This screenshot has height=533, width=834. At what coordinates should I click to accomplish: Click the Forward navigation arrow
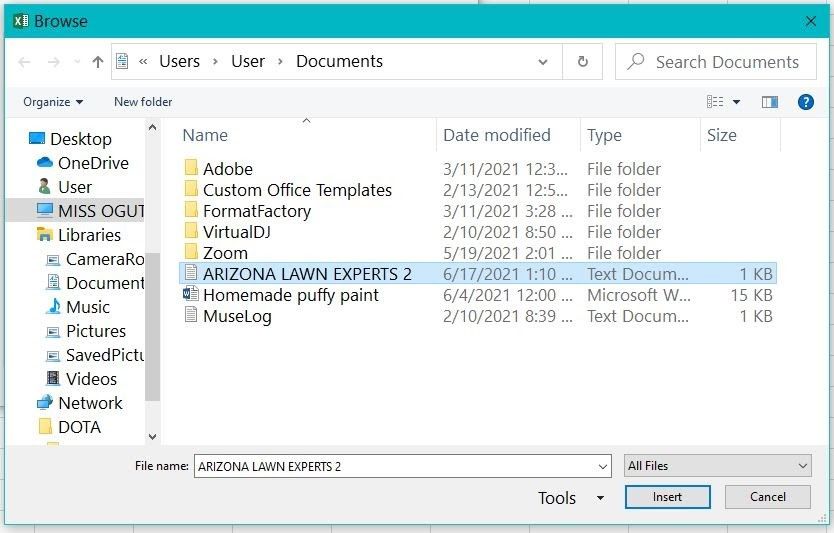54,62
